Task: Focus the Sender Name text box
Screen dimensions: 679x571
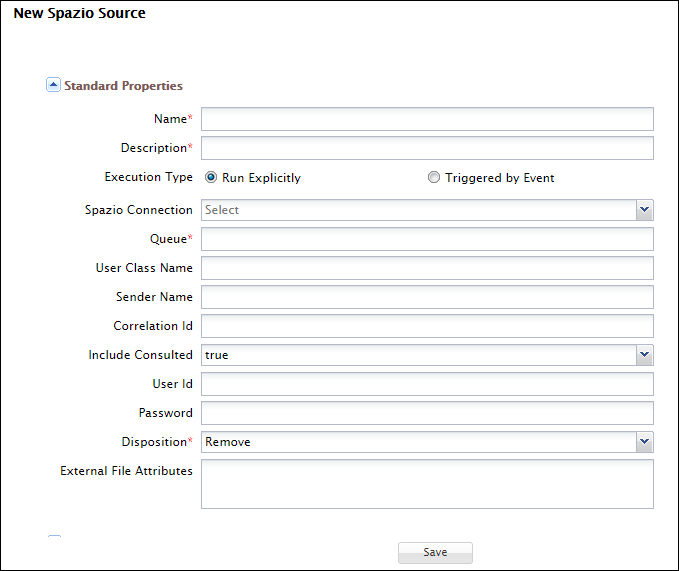Action: (x=427, y=297)
